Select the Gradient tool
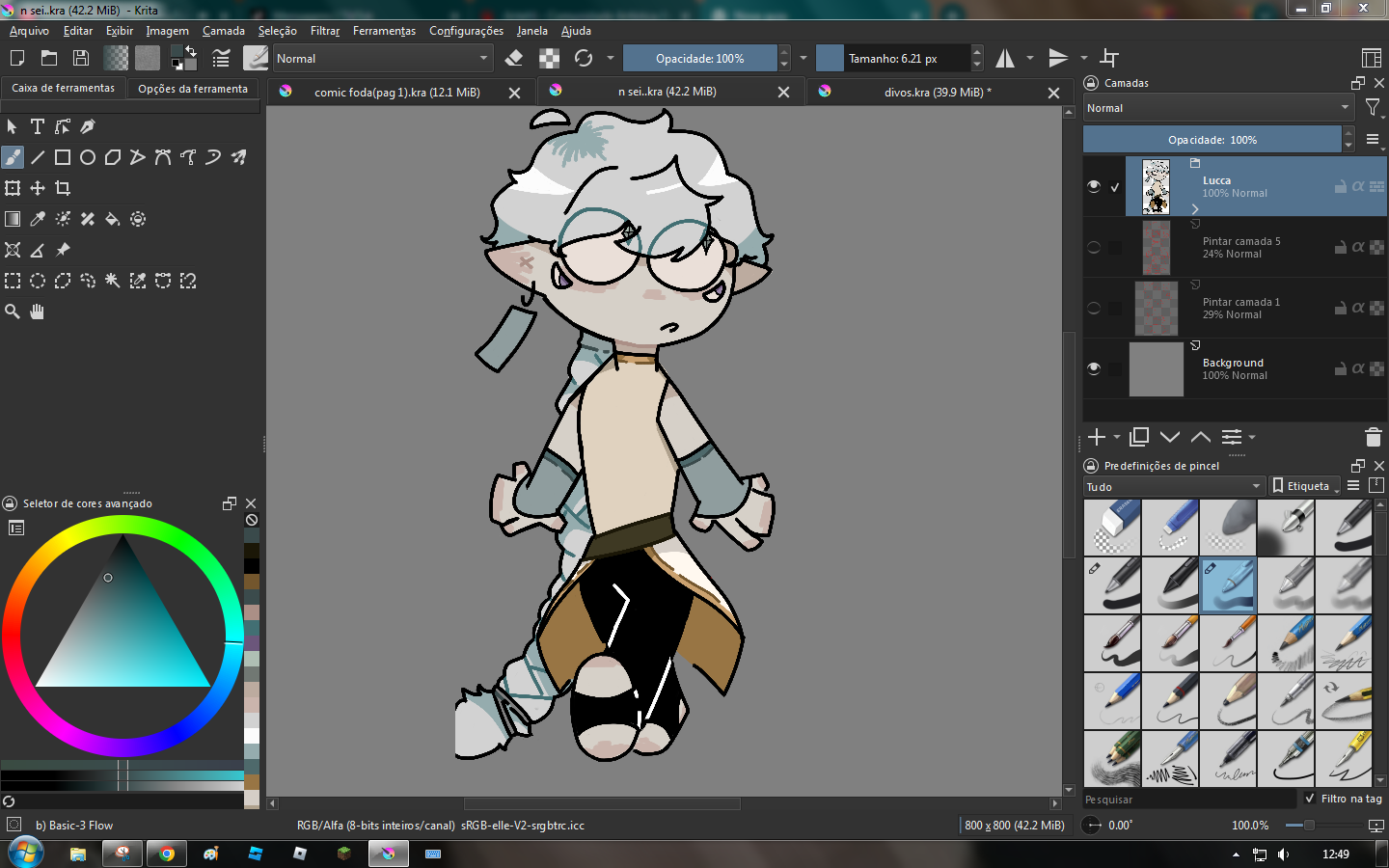 [13, 219]
